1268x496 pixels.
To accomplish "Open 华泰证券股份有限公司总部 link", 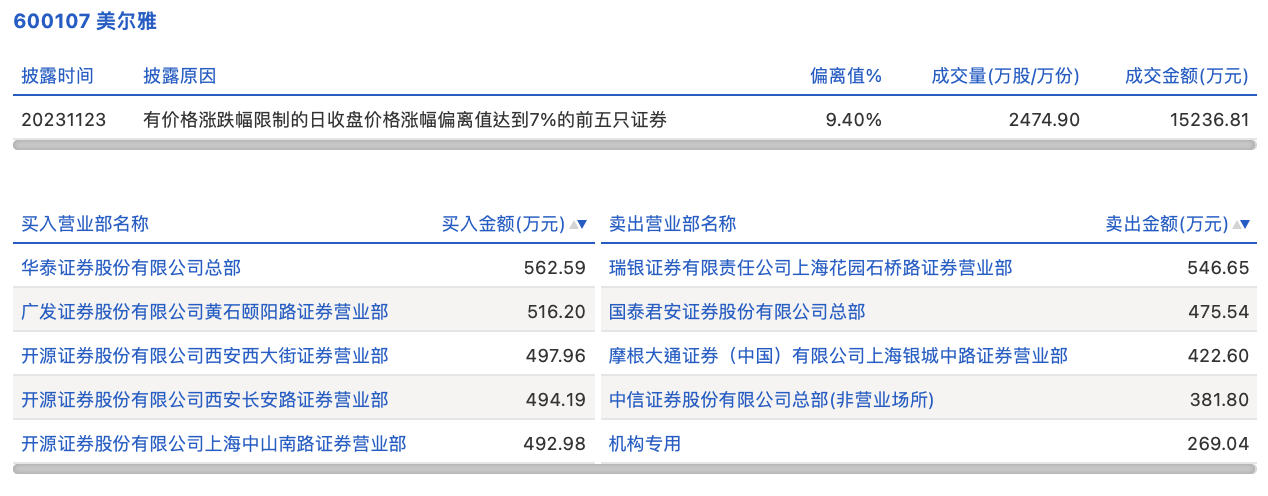I will [131, 268].
